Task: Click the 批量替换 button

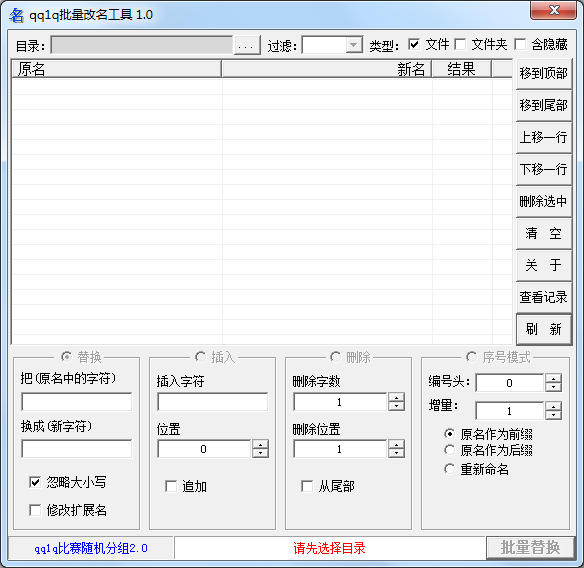Action: 530,548
